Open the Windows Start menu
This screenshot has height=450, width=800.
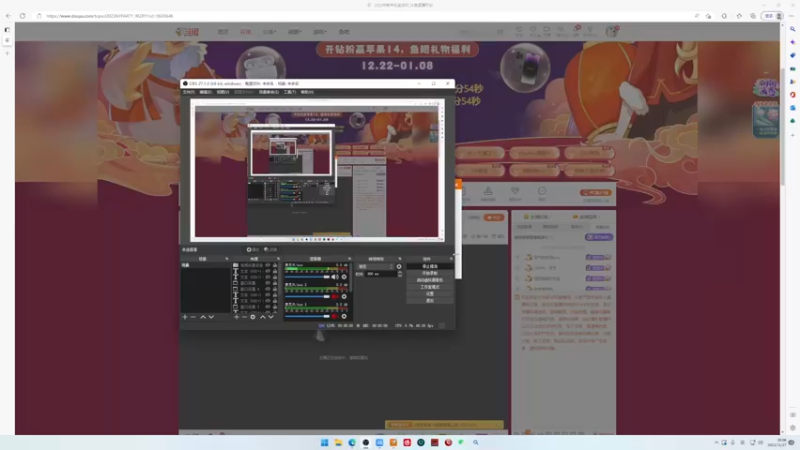324,442
